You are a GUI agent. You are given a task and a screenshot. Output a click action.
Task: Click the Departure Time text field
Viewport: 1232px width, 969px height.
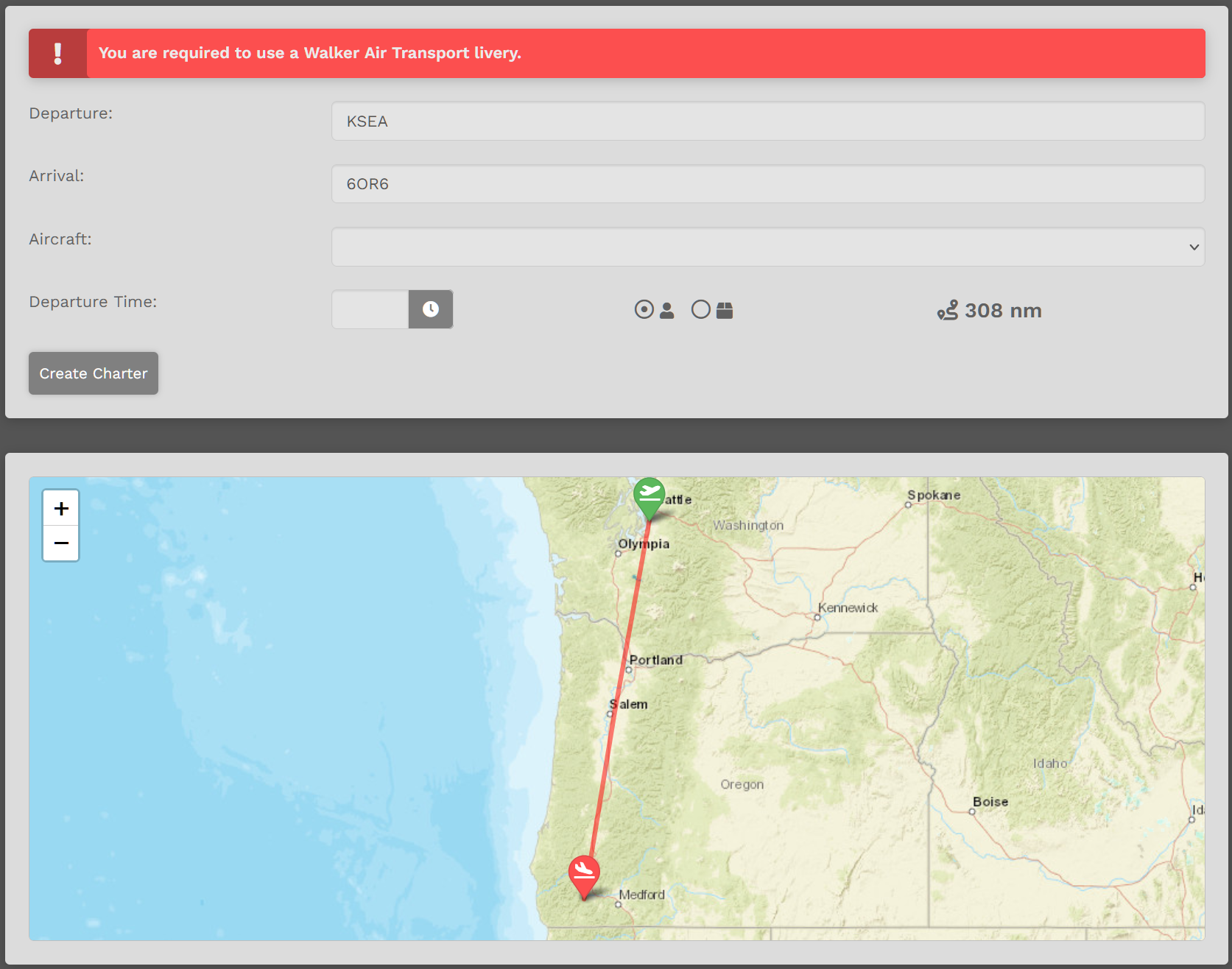(x=370, y=309)
